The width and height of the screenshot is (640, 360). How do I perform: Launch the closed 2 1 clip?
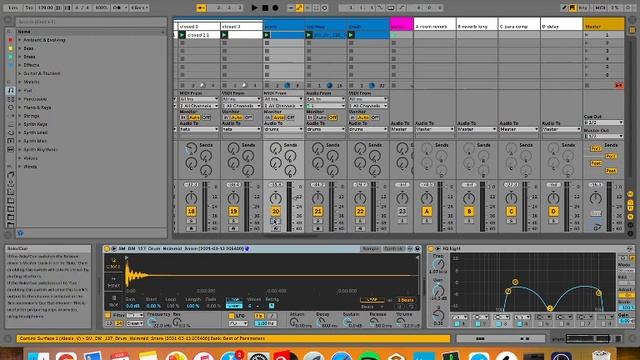tap(182, 35)
